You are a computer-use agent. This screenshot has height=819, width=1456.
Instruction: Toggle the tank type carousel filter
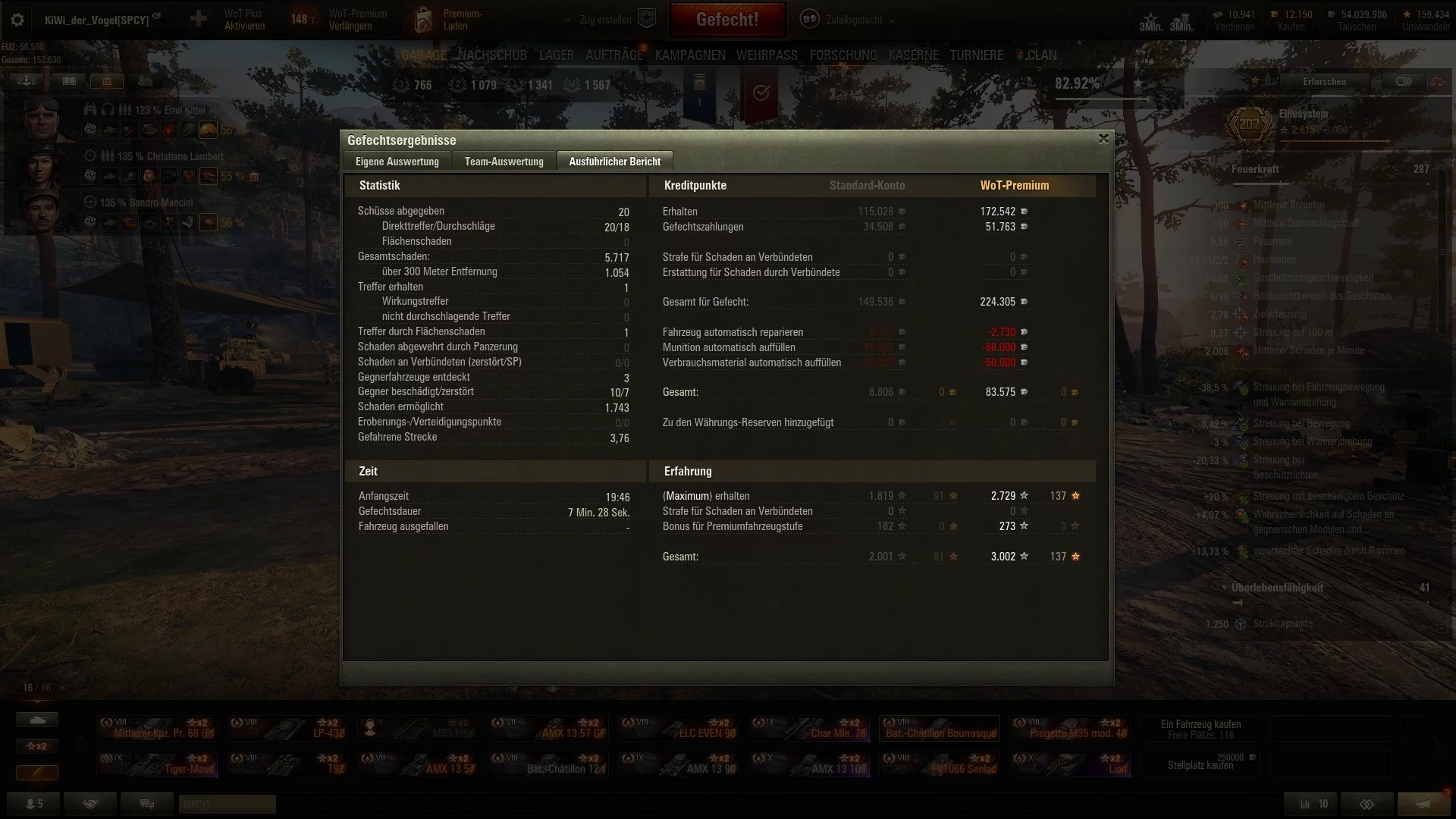point(36,719)
